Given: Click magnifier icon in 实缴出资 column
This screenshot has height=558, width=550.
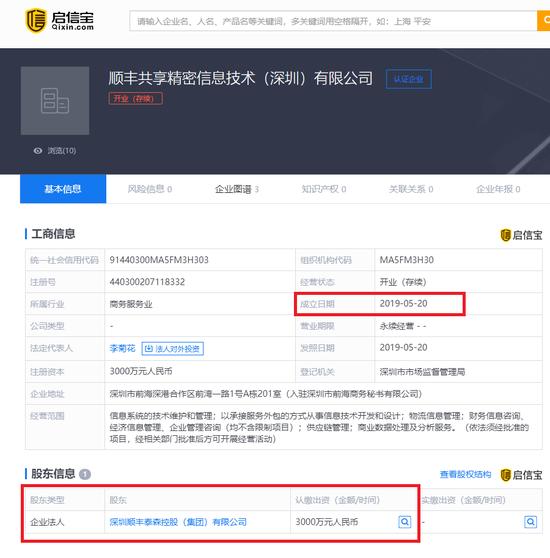Looking at the screenshot, I should point(530,522).
